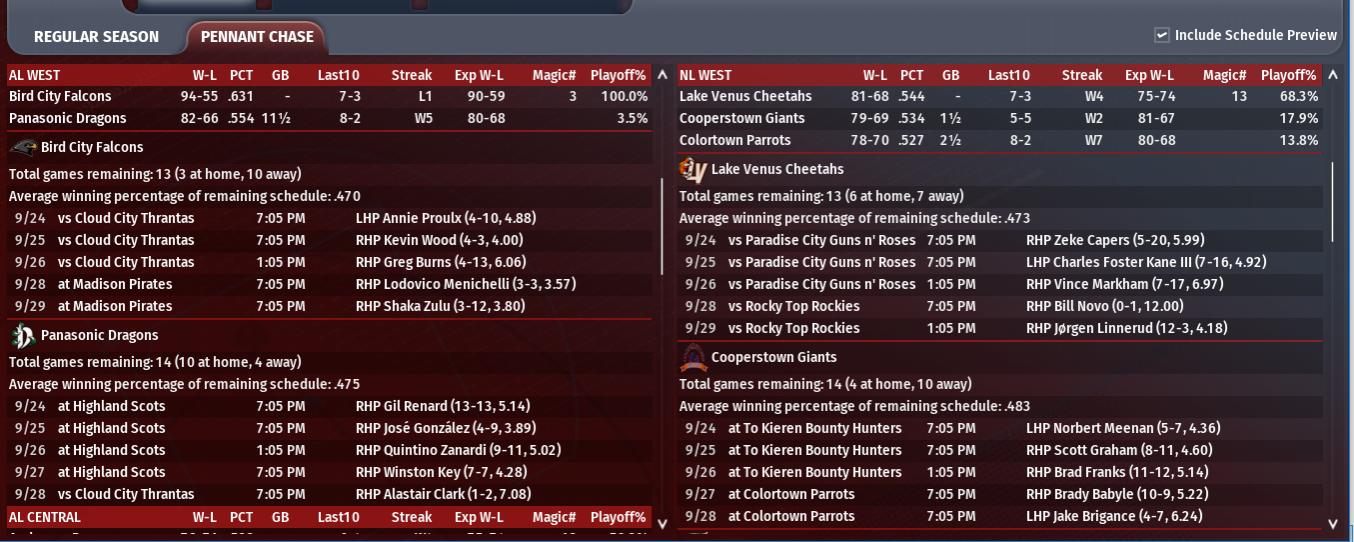Select the Pennant Chase tab

(257, 37)
